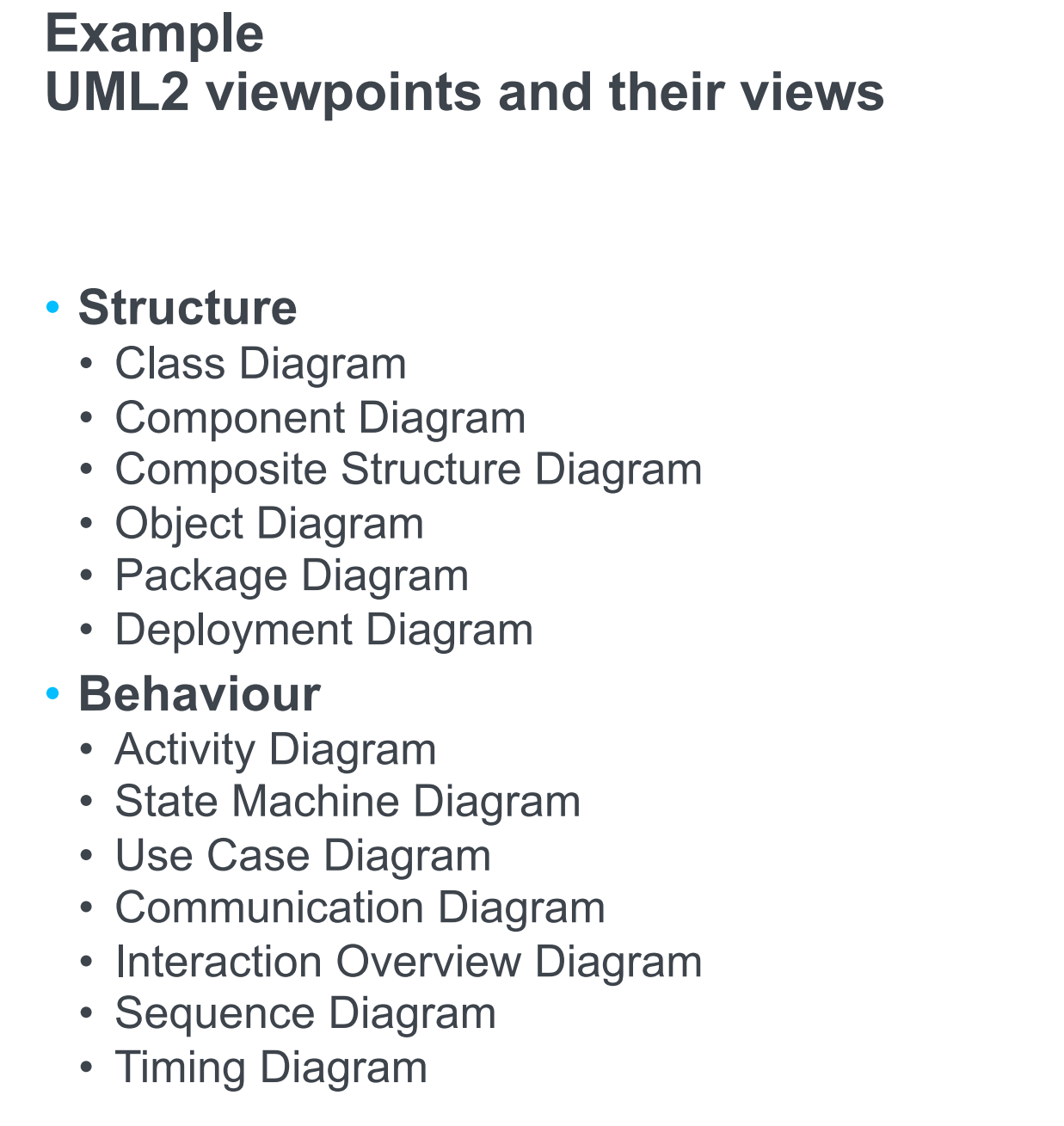Viewport: 1064px width, 1126px height.
Task: Click the Behaviour heading
Action: click(200, 693)
